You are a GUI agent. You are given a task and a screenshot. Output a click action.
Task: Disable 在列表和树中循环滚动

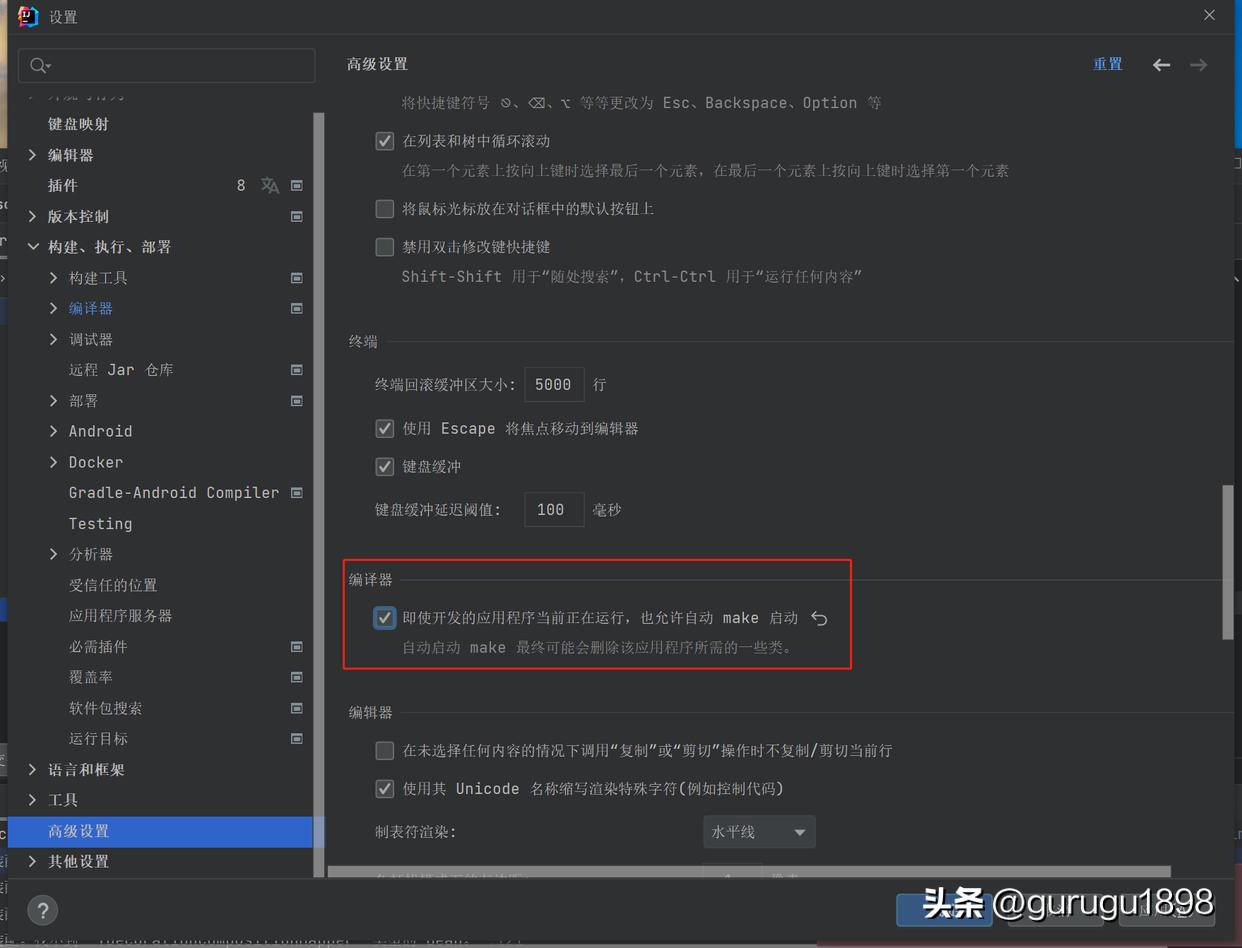(384, 141)
